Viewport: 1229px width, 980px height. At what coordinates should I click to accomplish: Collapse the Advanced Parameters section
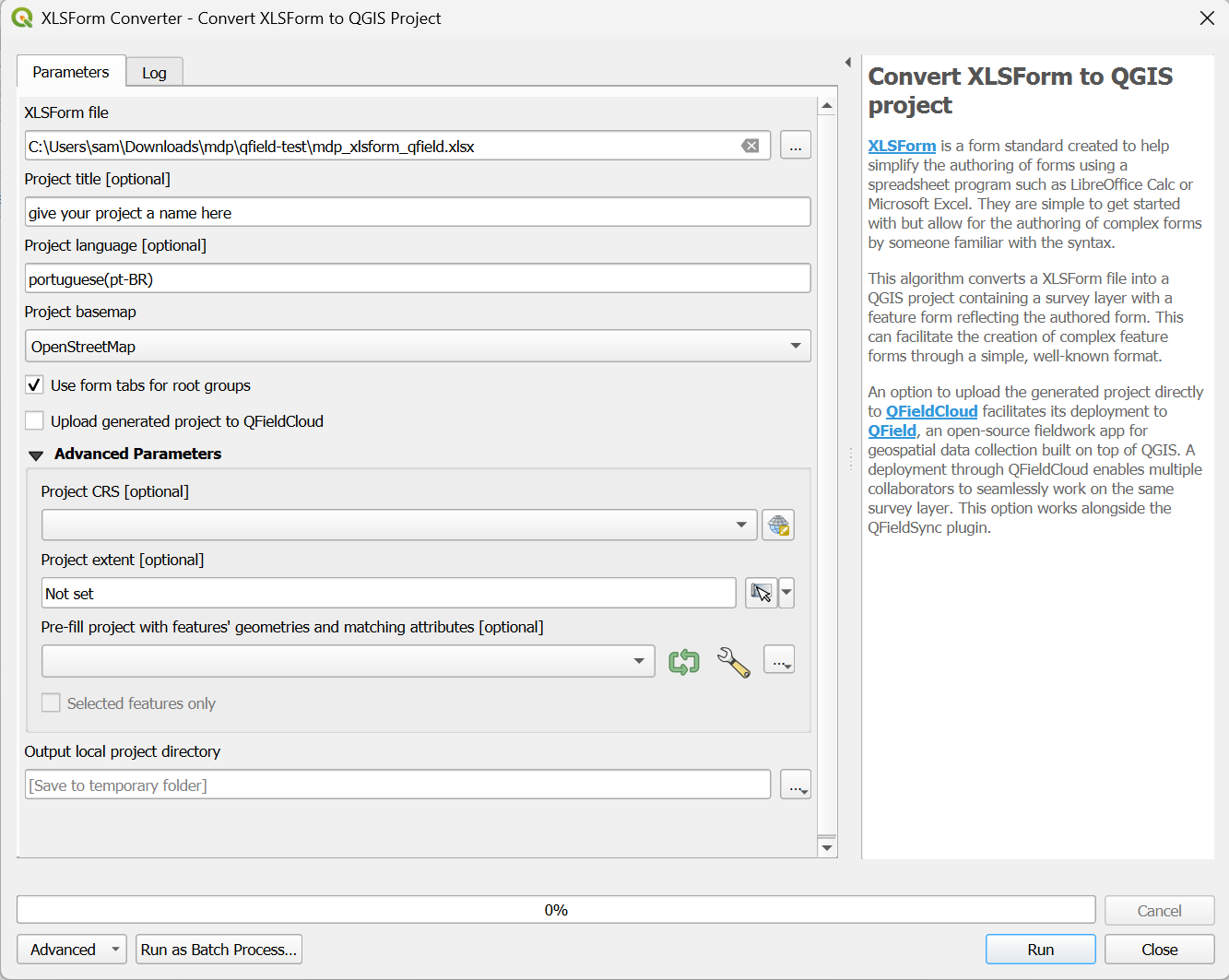point(36,454)
